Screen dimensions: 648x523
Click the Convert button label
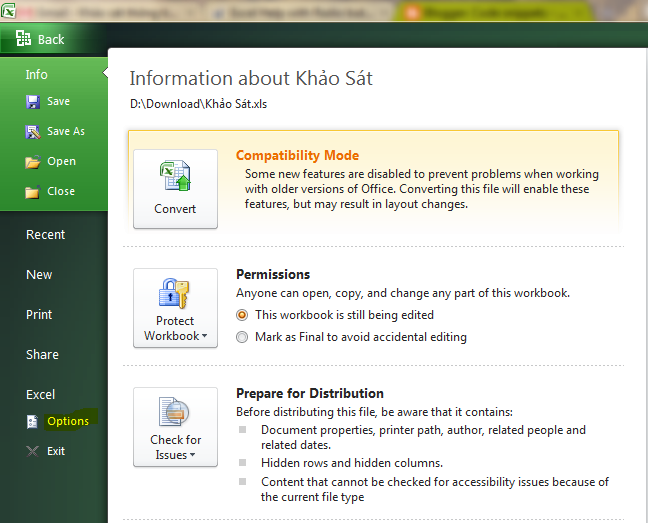(x=175, y=209)
